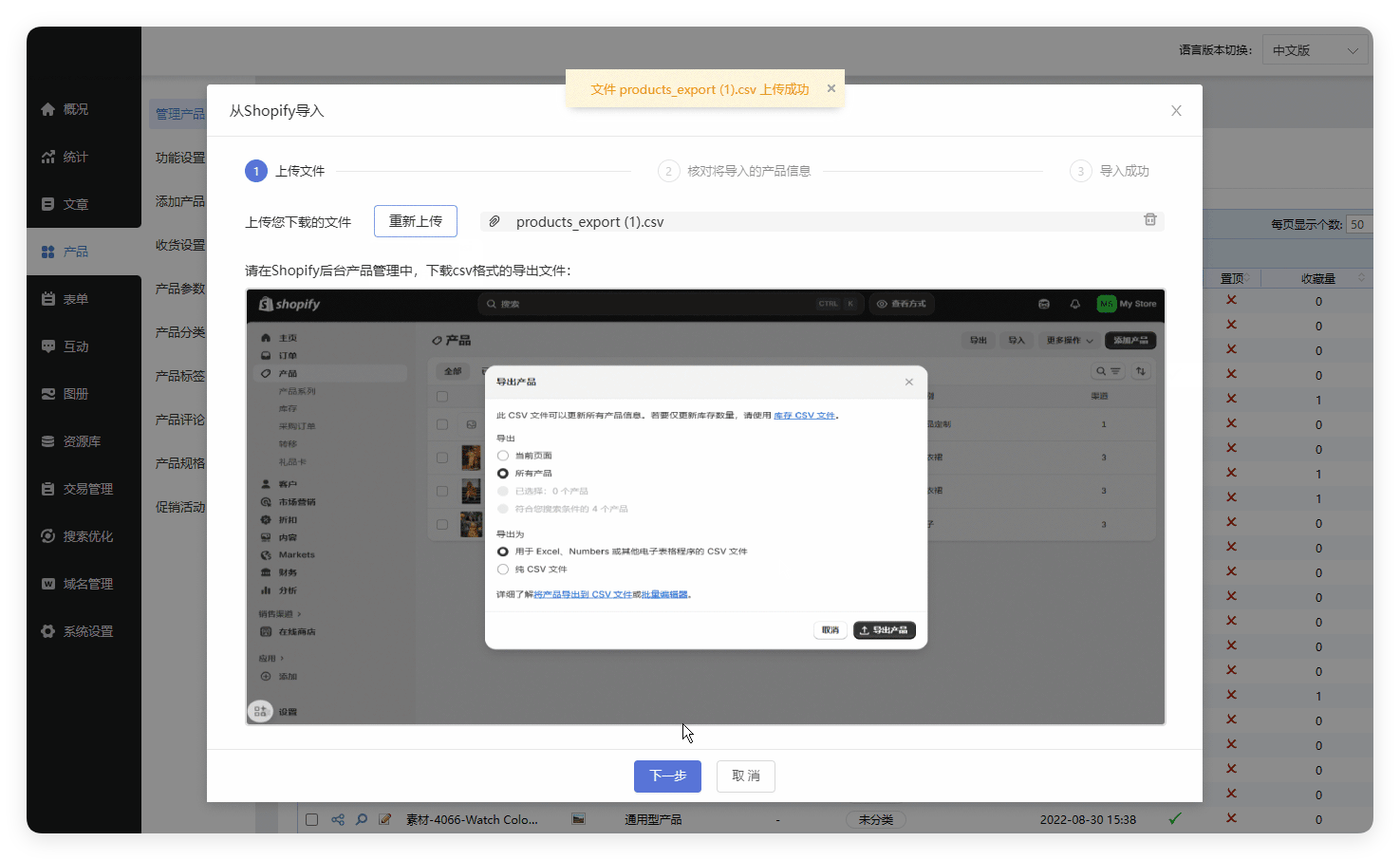
Task: Open the 产品规格 submenu item
Action: 180,463
